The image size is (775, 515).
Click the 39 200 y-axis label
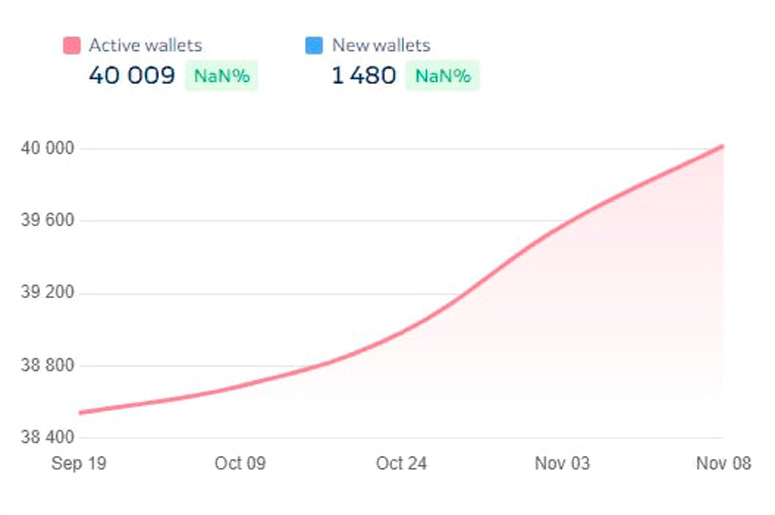point(48,293)
